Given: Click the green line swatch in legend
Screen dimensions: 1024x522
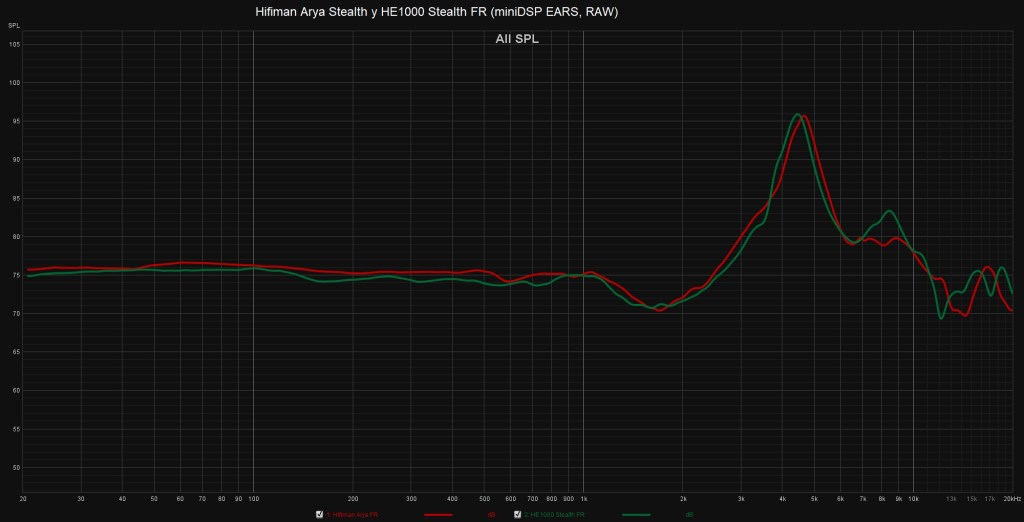Looking at the screenshot, I should pos(636,514).
